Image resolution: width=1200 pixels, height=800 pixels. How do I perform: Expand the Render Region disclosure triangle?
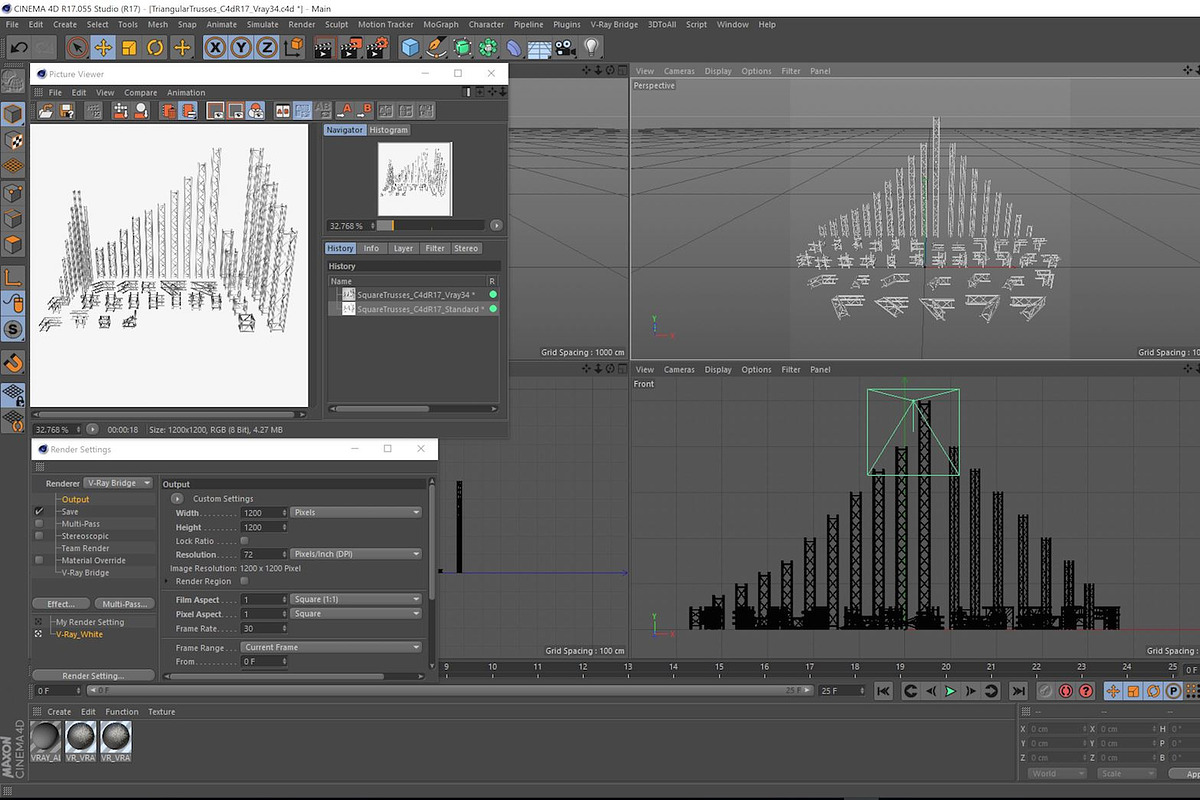[167, 581]
